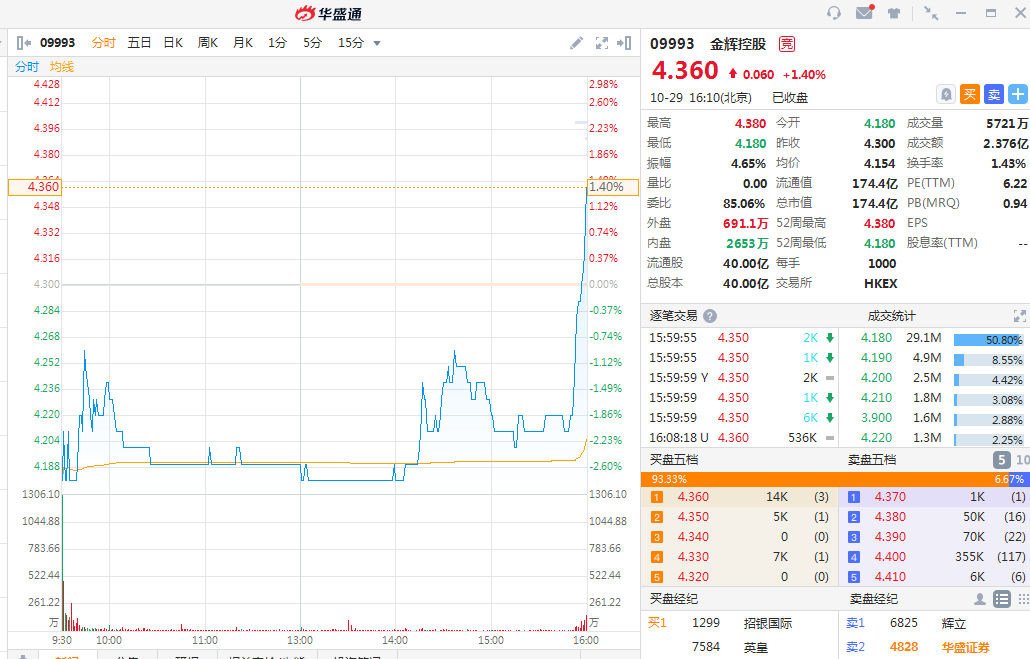The image size is (1030, 659).
Task: Switch broker queue to list view
Action: (1002, 599)
